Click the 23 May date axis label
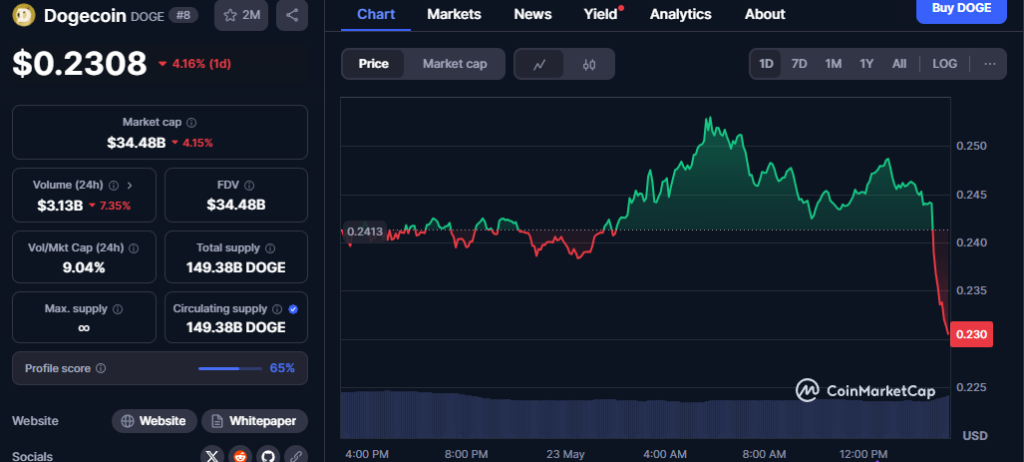 (565, 454)
